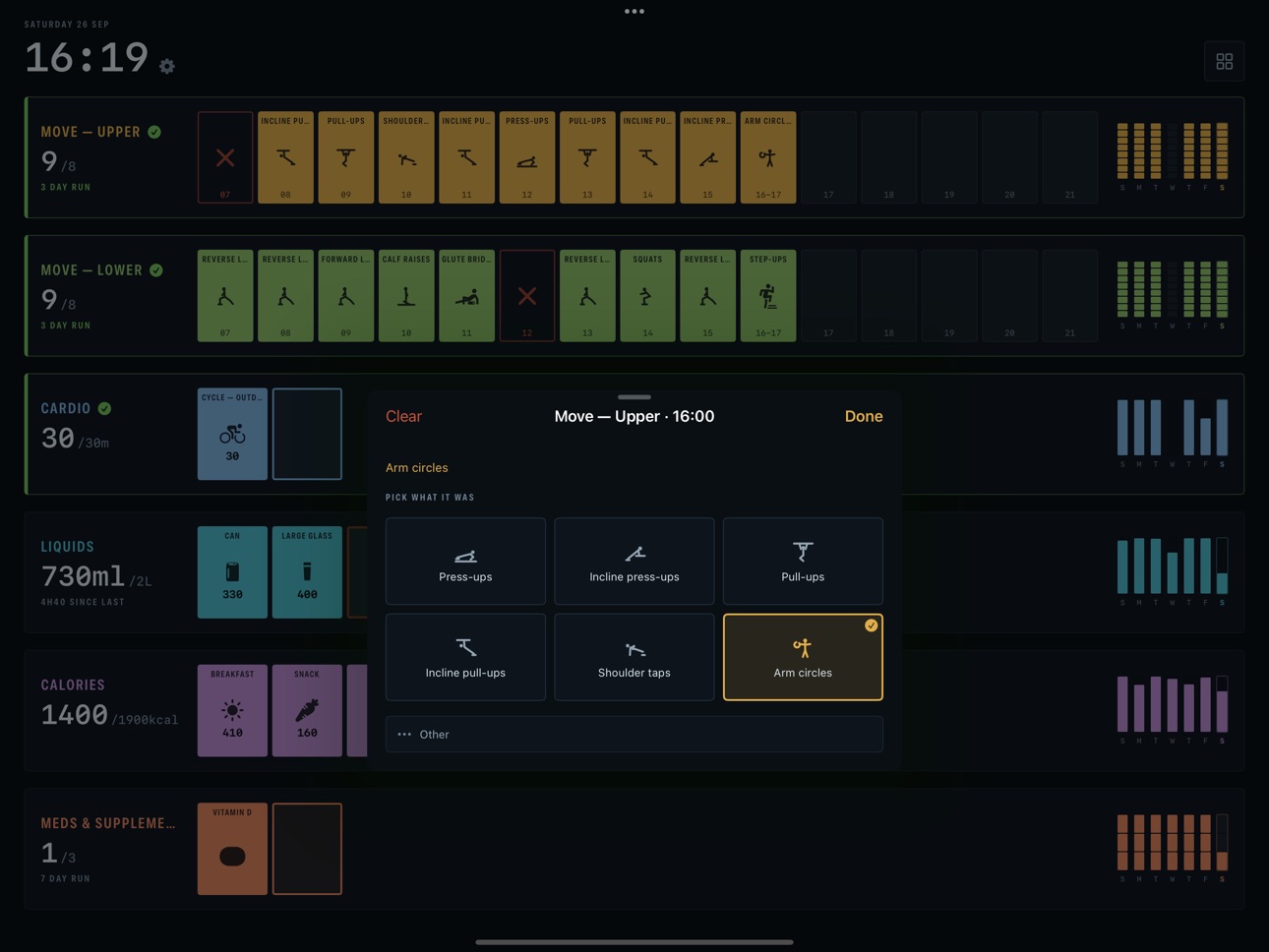
Task: Open the Large glass 400 tile
Action: point(307,572)
